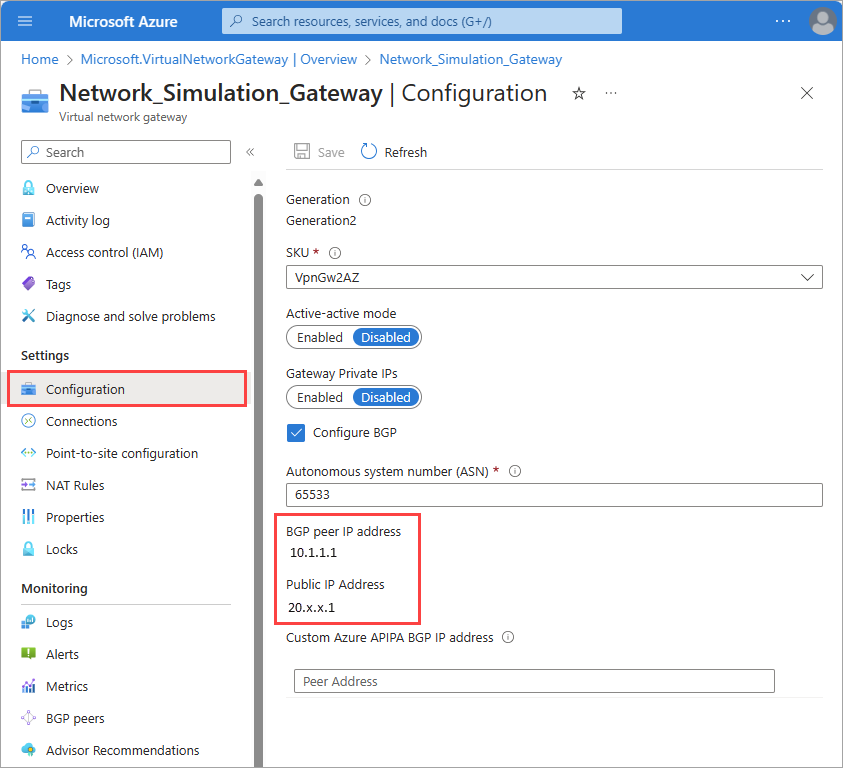The width and height of the screenshot is (843, 768).
Task: Click the Peer Address input field
Action: point(534,681)
